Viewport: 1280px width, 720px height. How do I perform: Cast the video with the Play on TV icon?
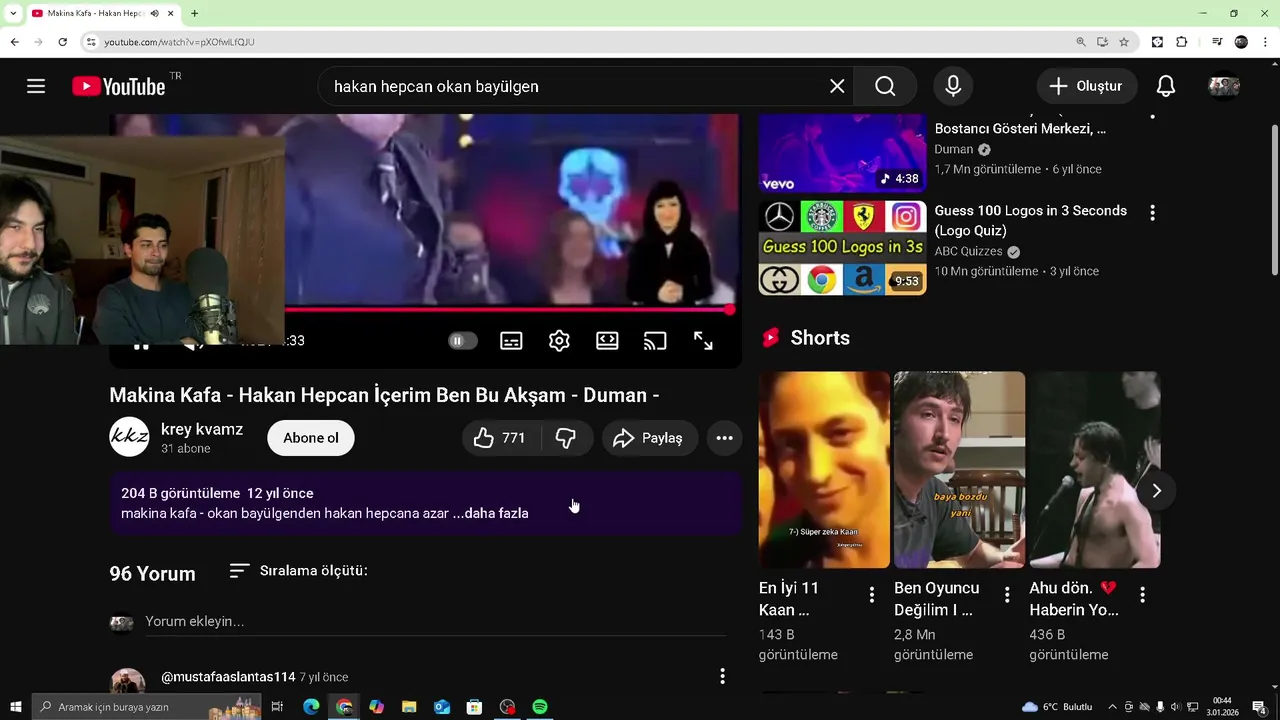[x=655, y=341]
